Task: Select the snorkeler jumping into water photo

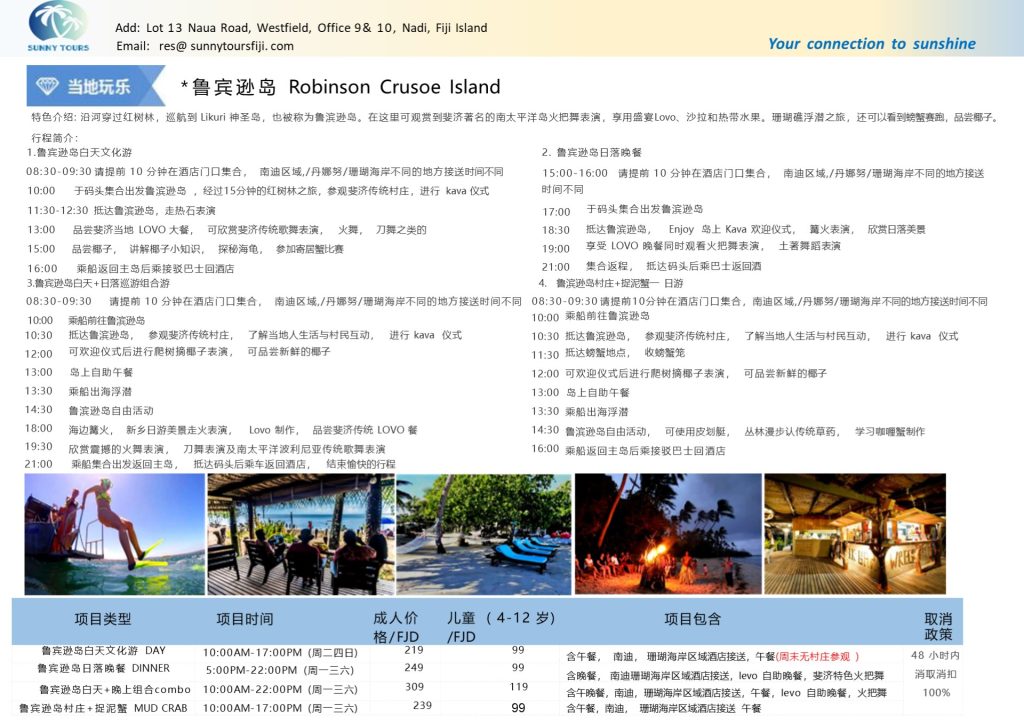Action: click(114, 534)
